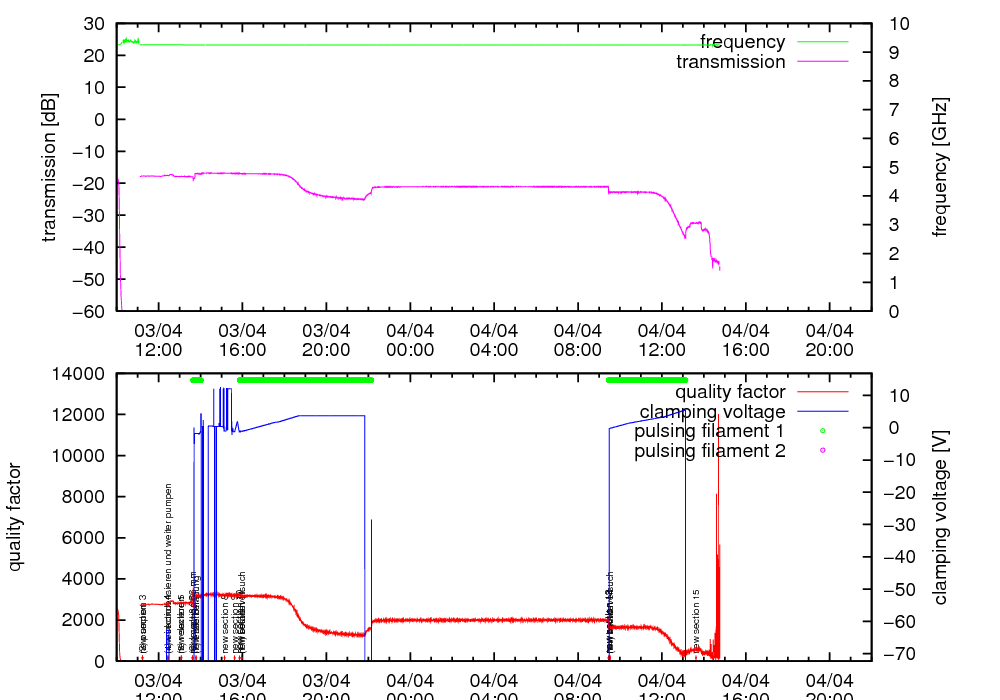Click the red quality factor legend line

821,392
